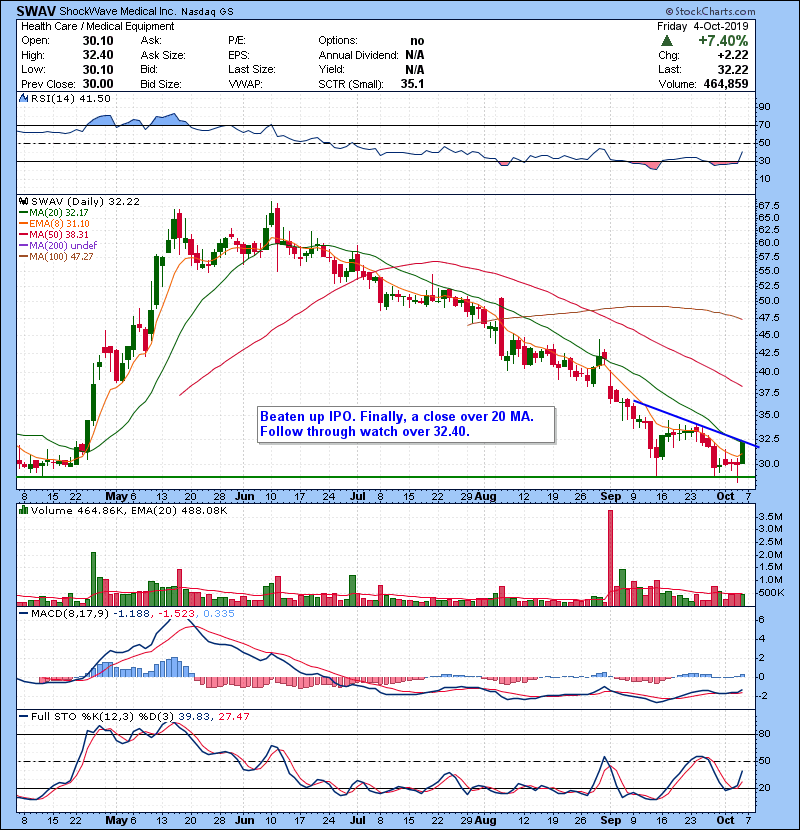The height and width of the screenshot is (830, 800).
Task: Click the orange EMA(8) legend color dash
Action: [23, 223]
